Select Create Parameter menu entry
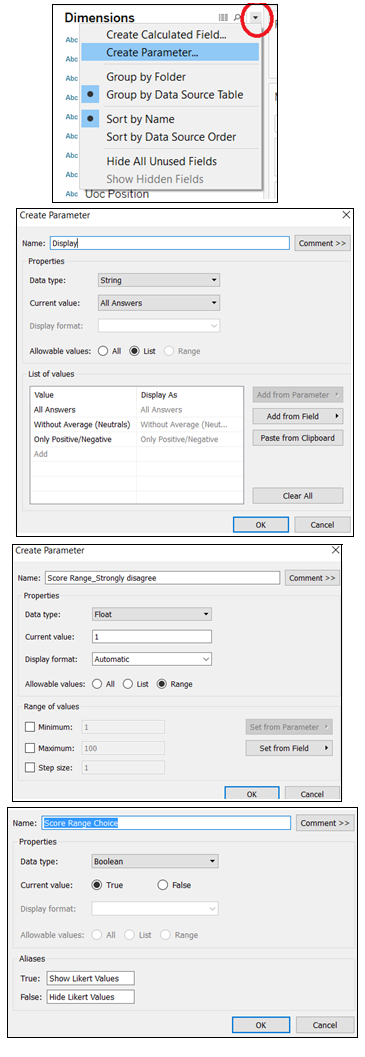 tap(170, 52)
